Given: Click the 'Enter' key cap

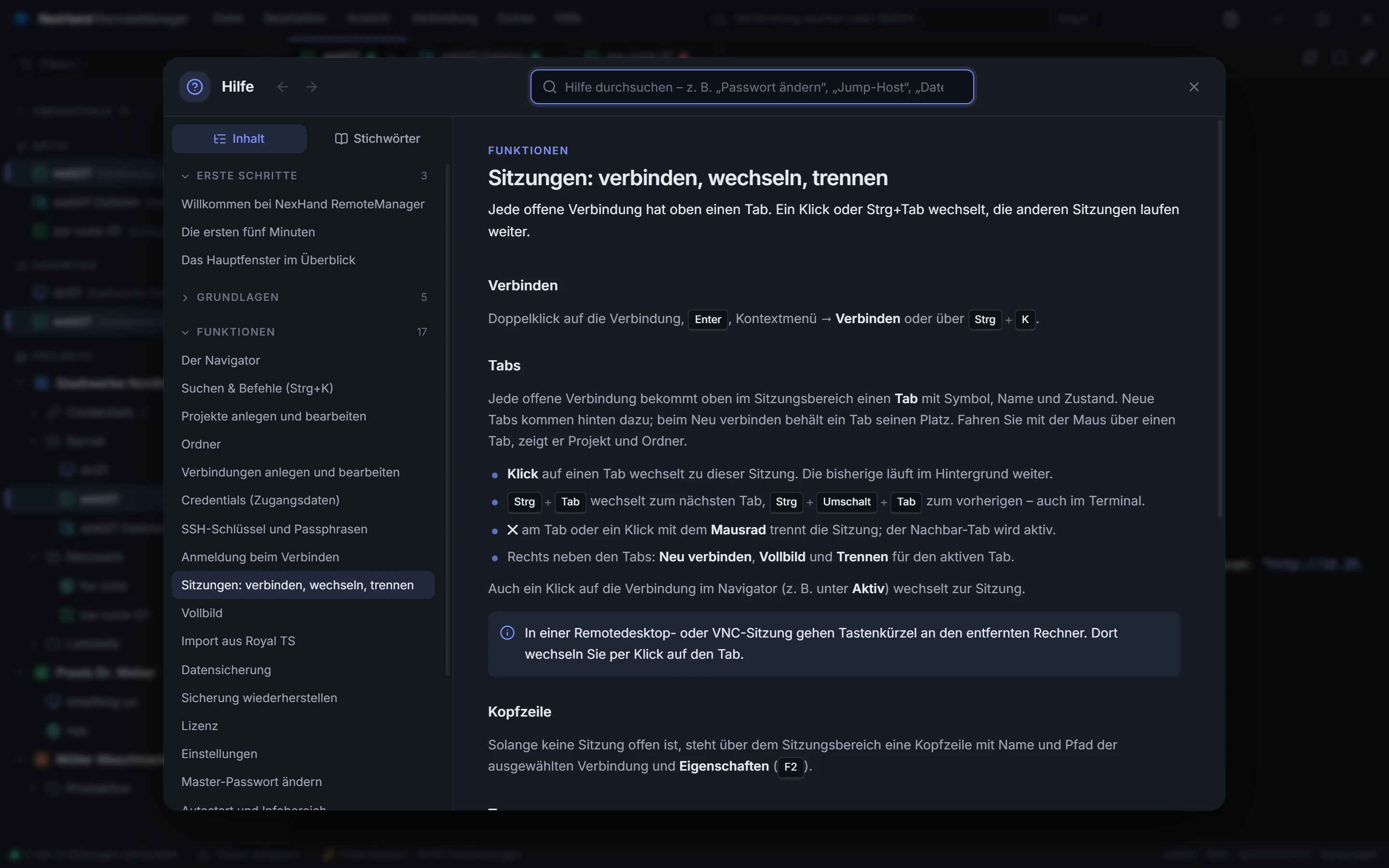Looking at the screenshot, I should click(x=708, y=319).
